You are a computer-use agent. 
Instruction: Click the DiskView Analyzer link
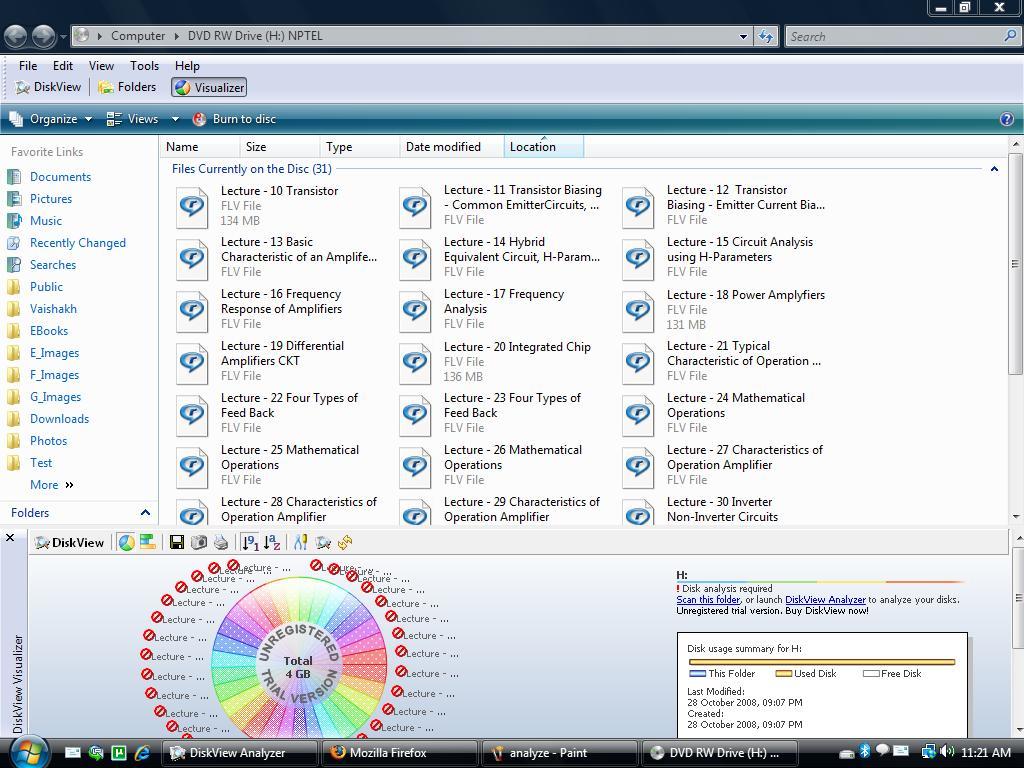coord(825,600)
